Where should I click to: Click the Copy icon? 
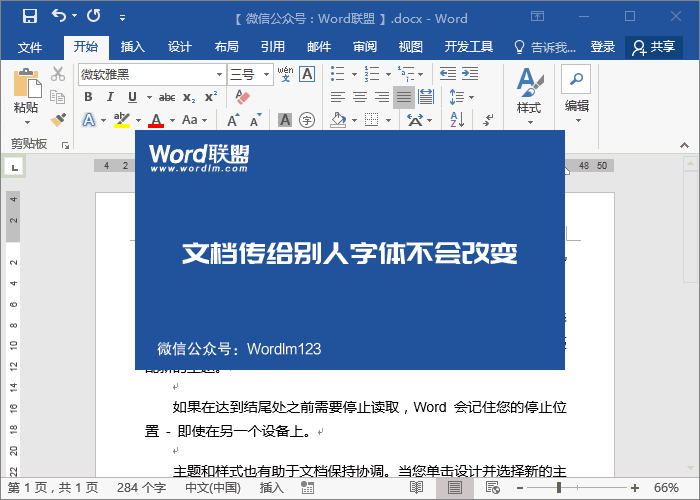point(58,96)
